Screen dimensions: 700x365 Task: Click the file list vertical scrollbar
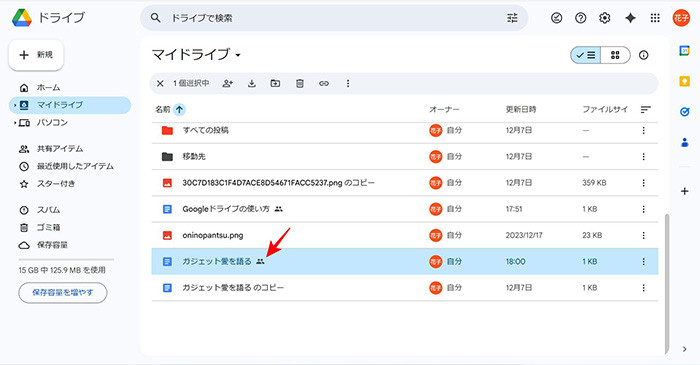tap(667, 283)
